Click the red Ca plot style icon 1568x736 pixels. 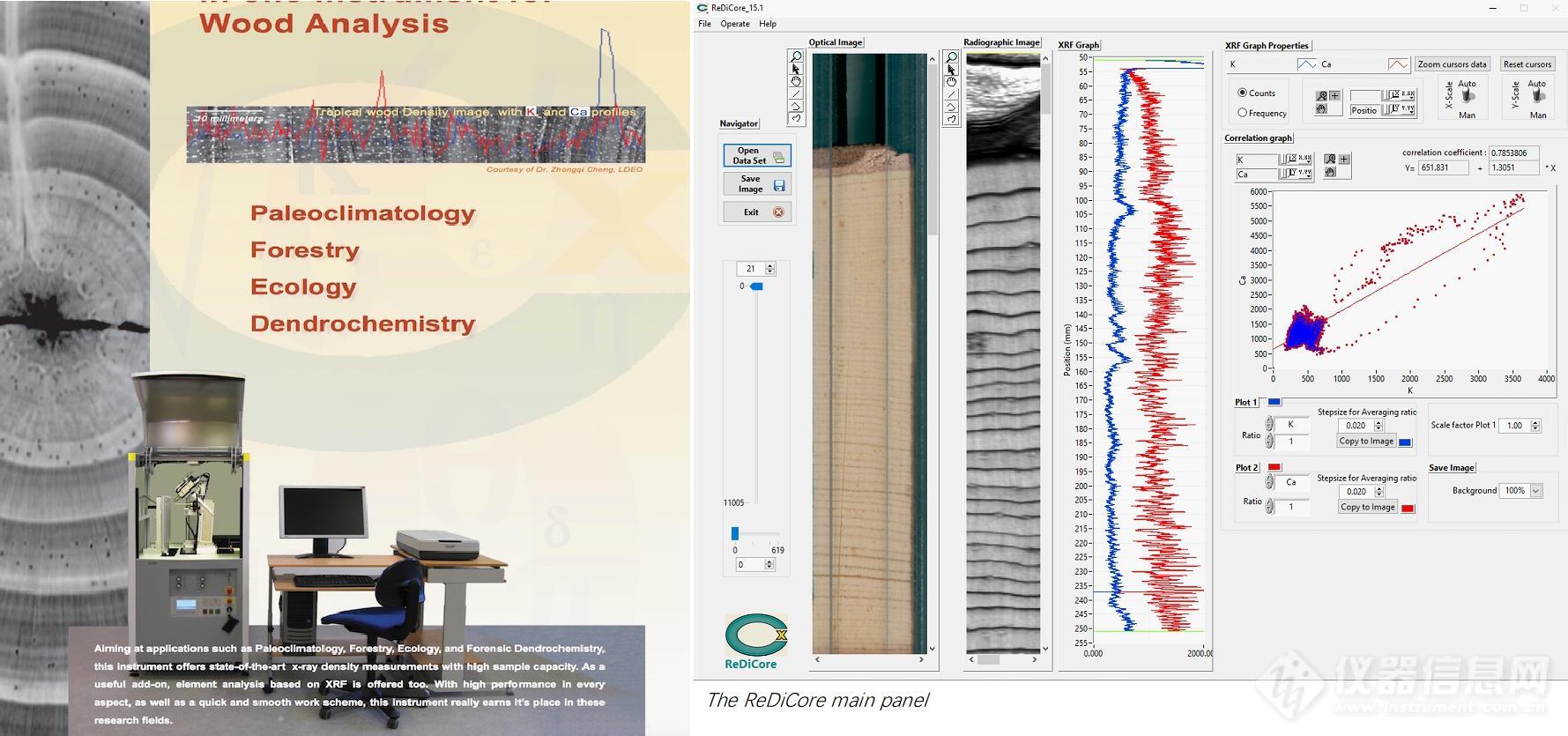pos(1398,64)
